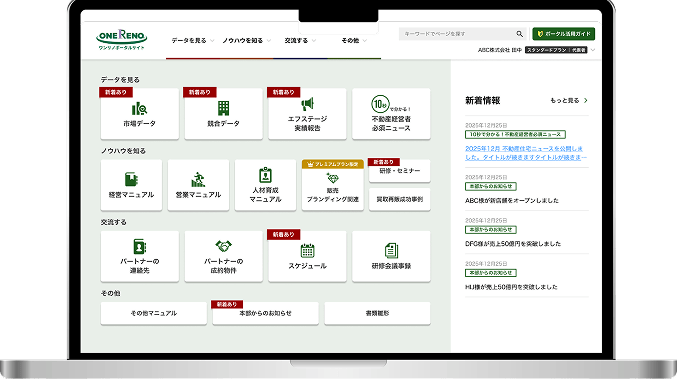Click the その他マニュアル button
The image size is (678, 379).
[154, 313]
